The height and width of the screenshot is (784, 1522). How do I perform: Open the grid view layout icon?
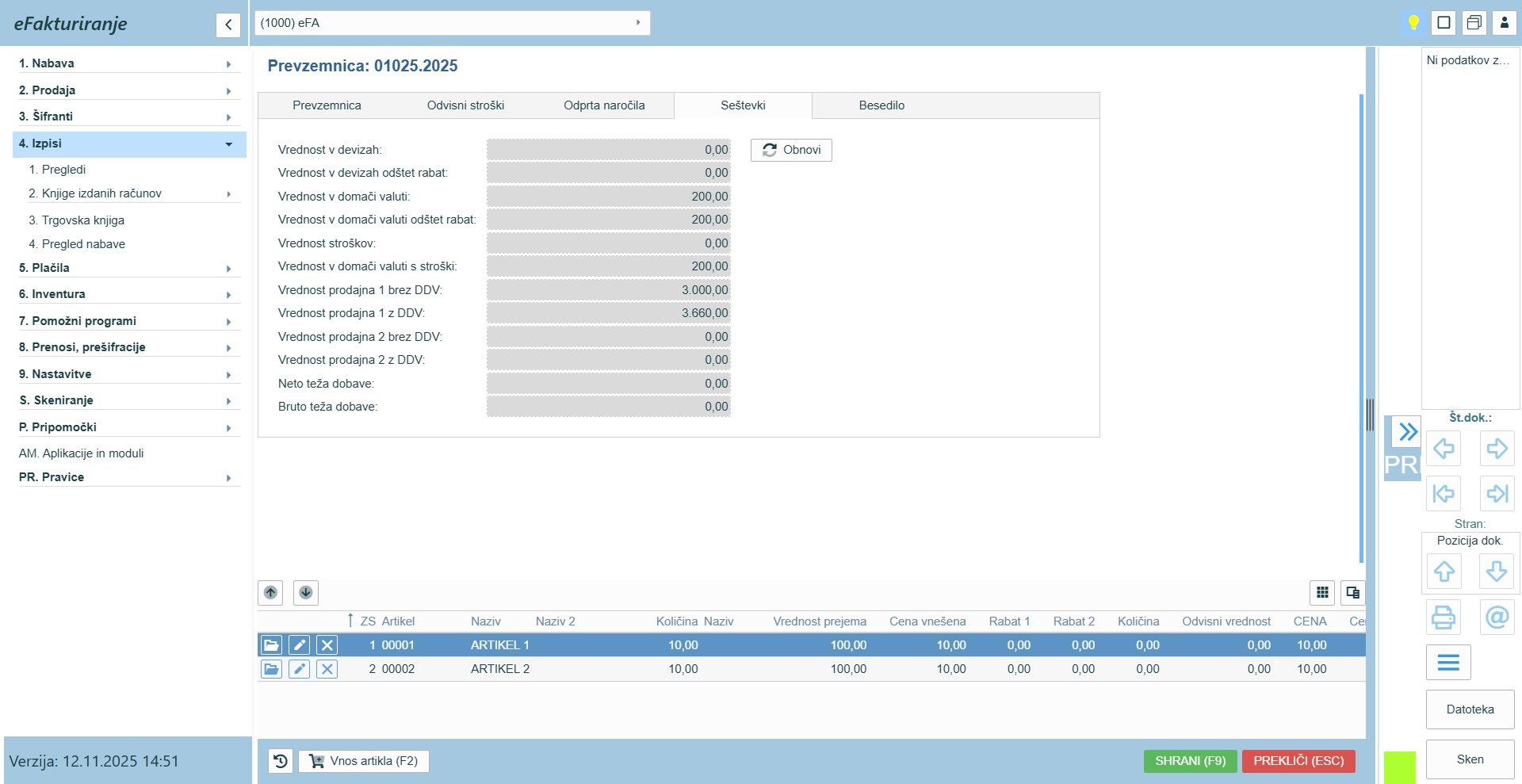1322,592
